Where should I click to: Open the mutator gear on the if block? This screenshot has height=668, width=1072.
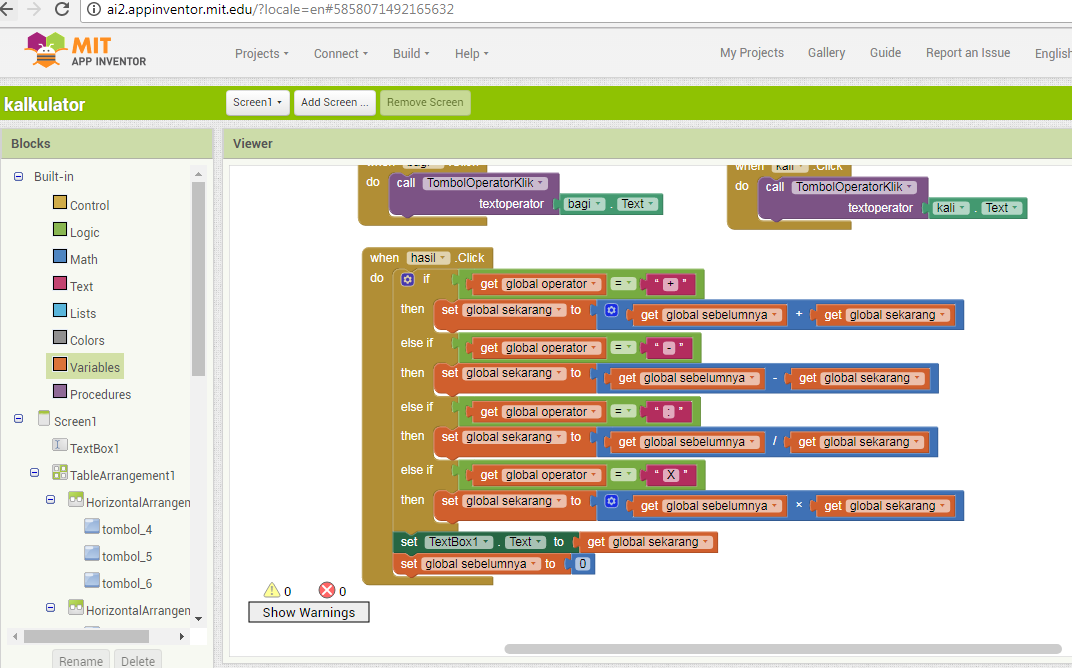click(407, 279)
